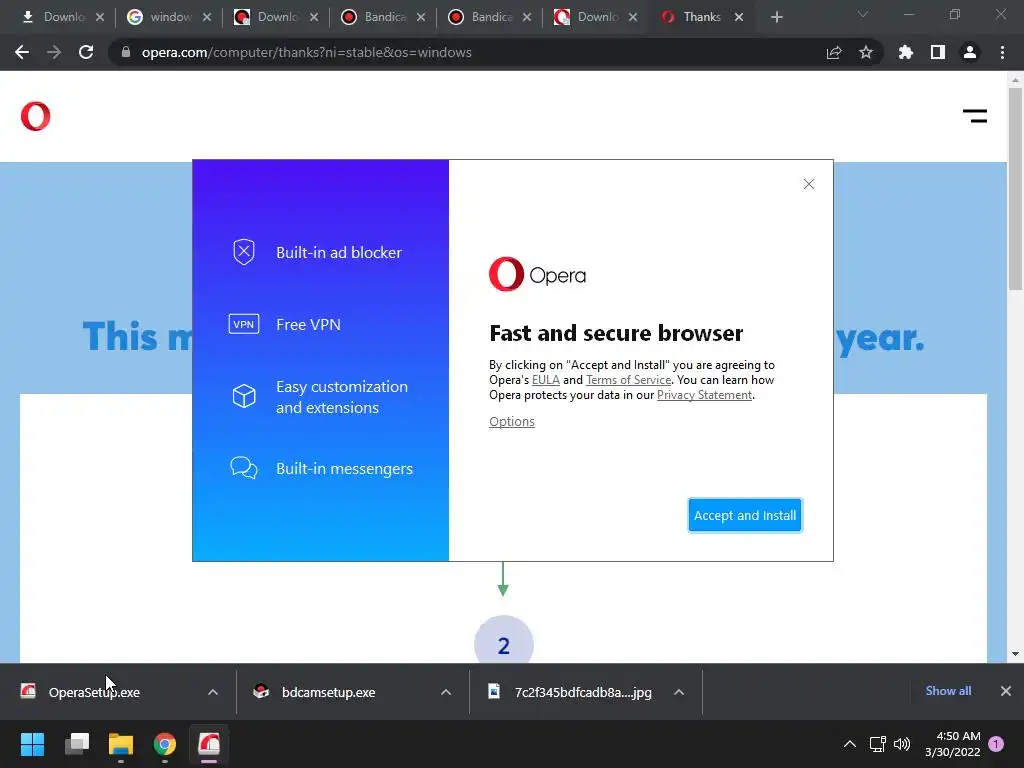The height and width of the screenshot is (768, 1024).
Task: Open OperaSetup.exe from downloads bar
Action: pyautogui.click(x=93, y=692)
